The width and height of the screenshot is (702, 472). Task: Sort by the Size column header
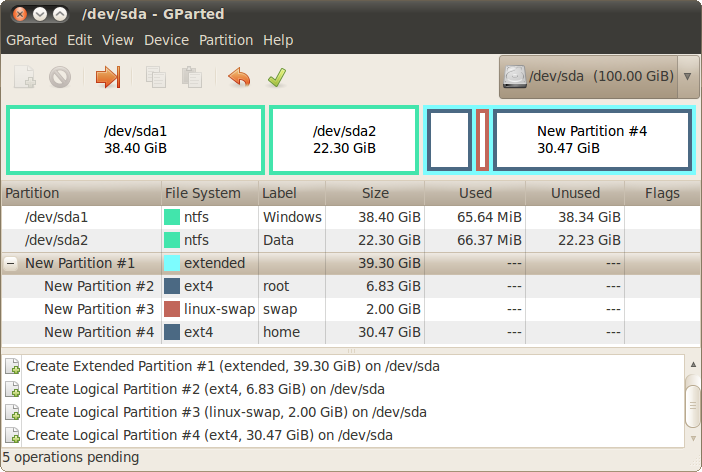coord(375,193)
